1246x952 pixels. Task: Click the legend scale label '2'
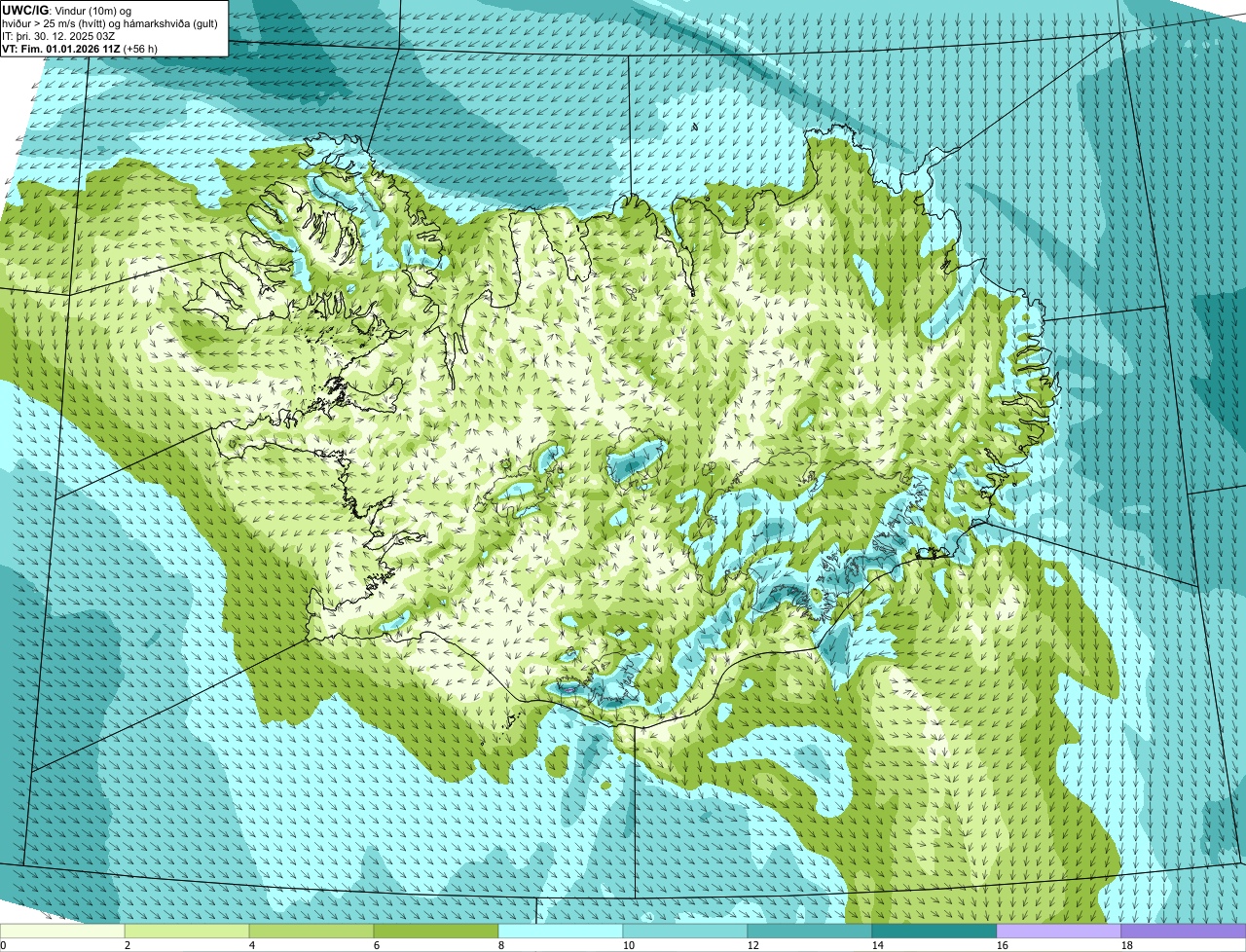pos(128,945)
